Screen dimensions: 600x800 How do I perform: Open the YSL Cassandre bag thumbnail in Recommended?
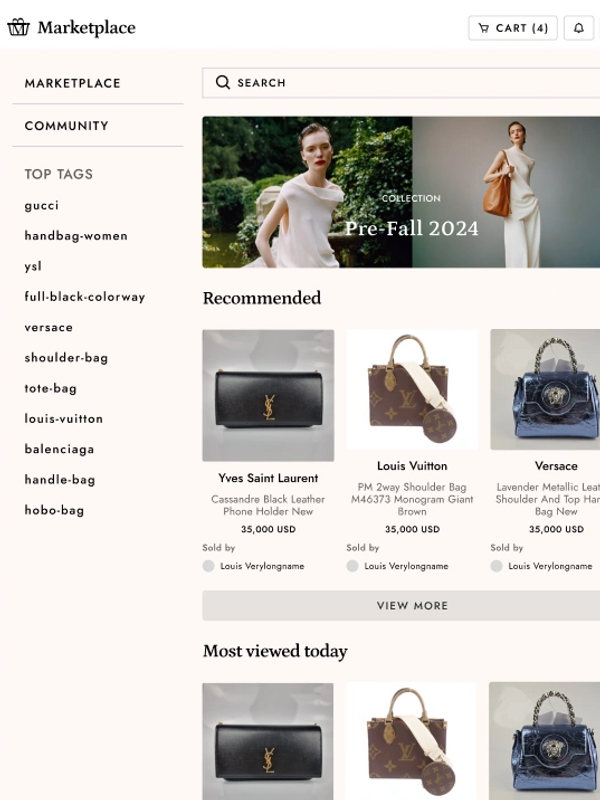click(268, 395)
